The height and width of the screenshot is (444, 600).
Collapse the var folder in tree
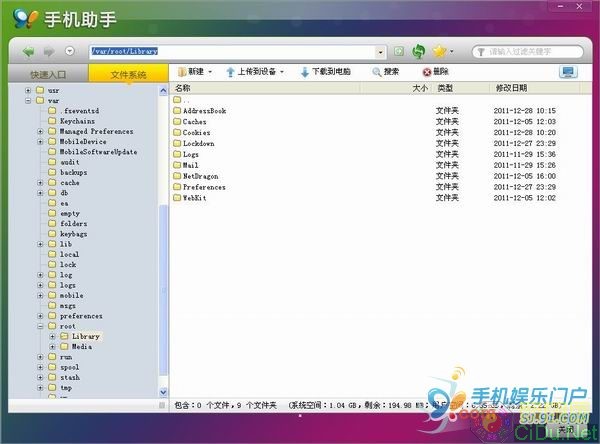point(28,100)
